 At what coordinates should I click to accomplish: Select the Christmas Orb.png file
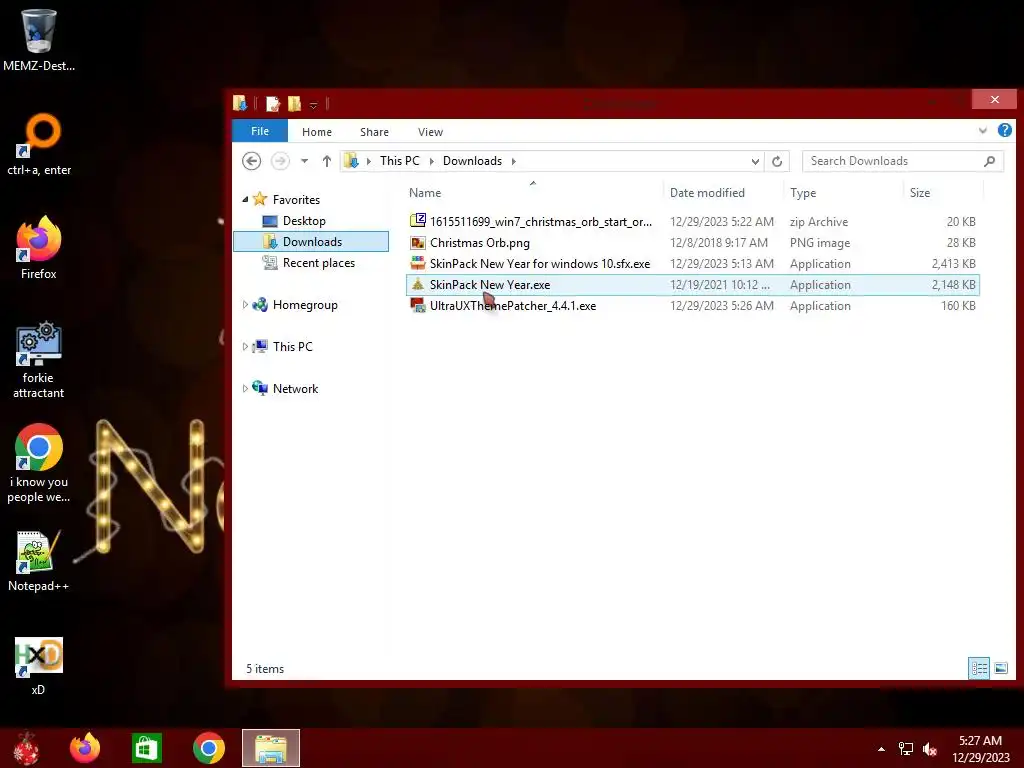click(692, 242)
